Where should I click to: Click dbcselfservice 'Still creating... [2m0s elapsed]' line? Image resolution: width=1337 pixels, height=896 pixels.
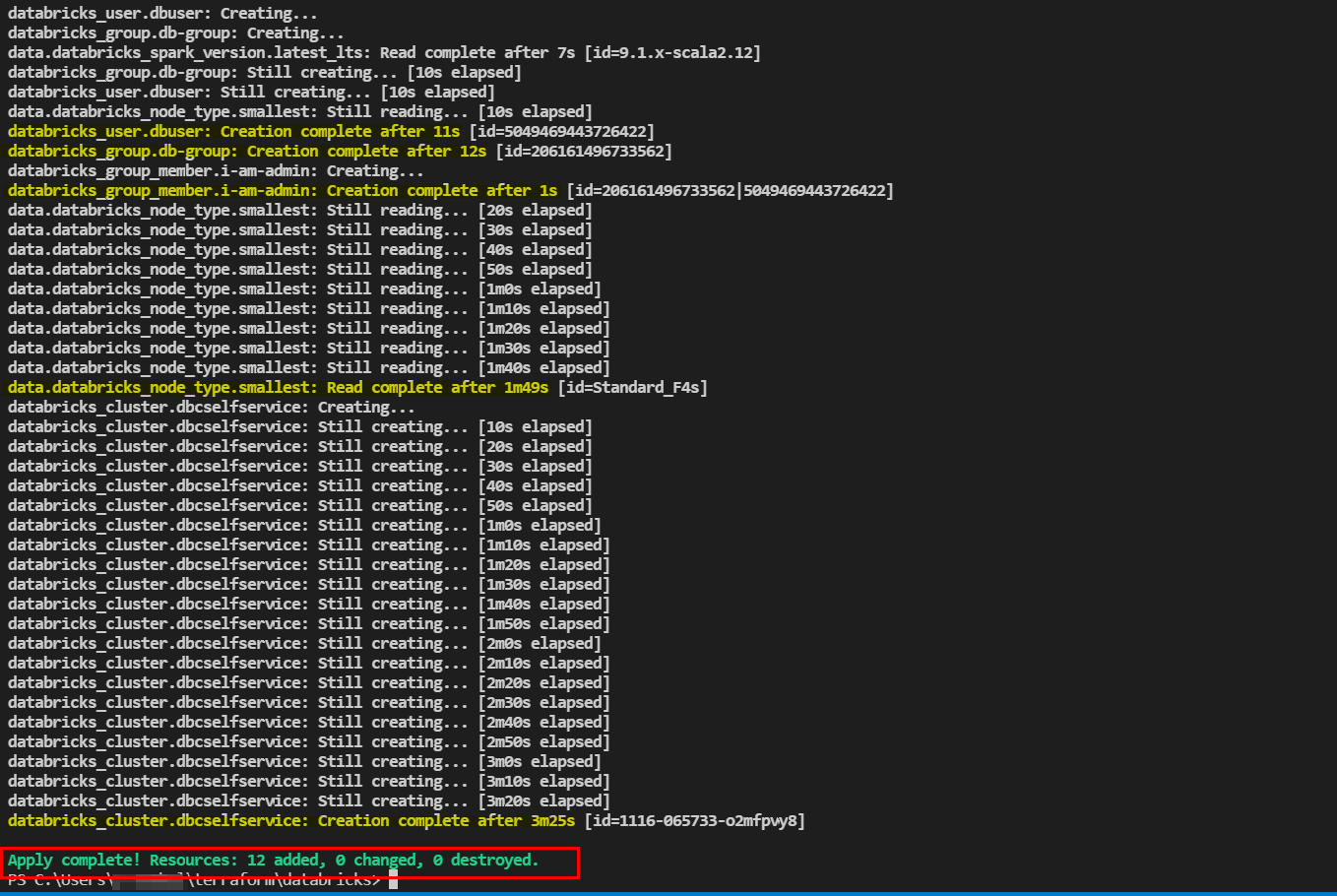click(x=304, y=644)
